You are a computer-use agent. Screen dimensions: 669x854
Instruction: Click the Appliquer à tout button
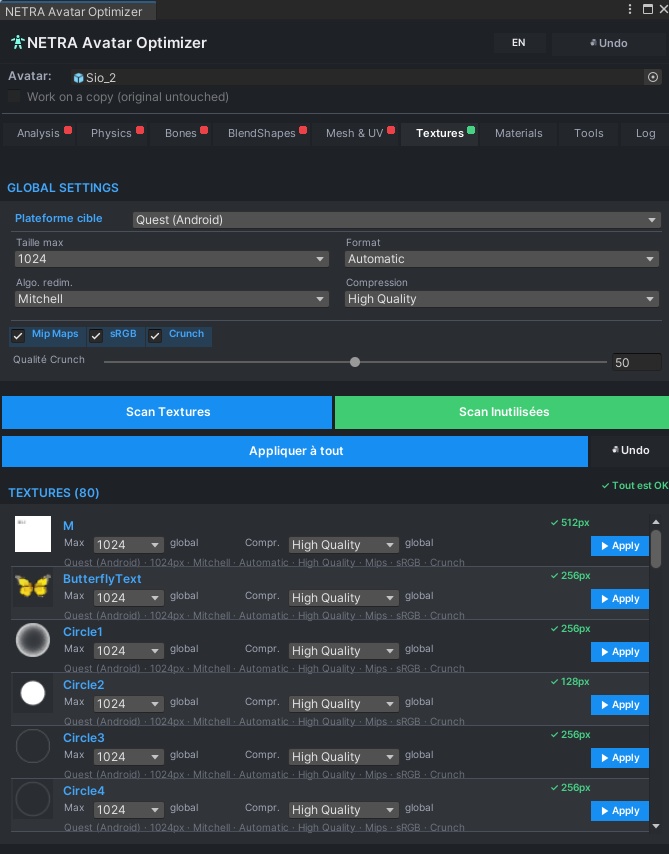click(x=295, y=451)
